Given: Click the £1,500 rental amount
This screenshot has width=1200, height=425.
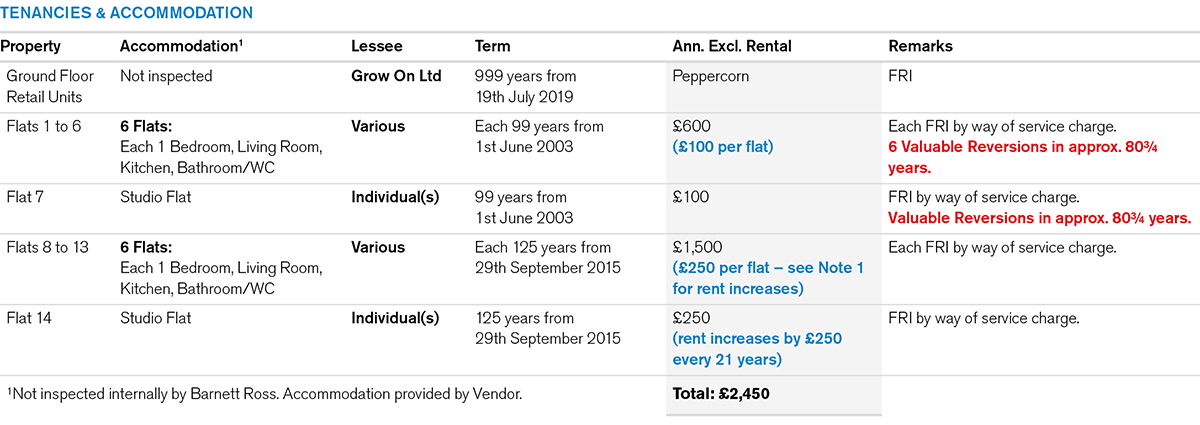Looking at the screenshot, I should (697, 248).
